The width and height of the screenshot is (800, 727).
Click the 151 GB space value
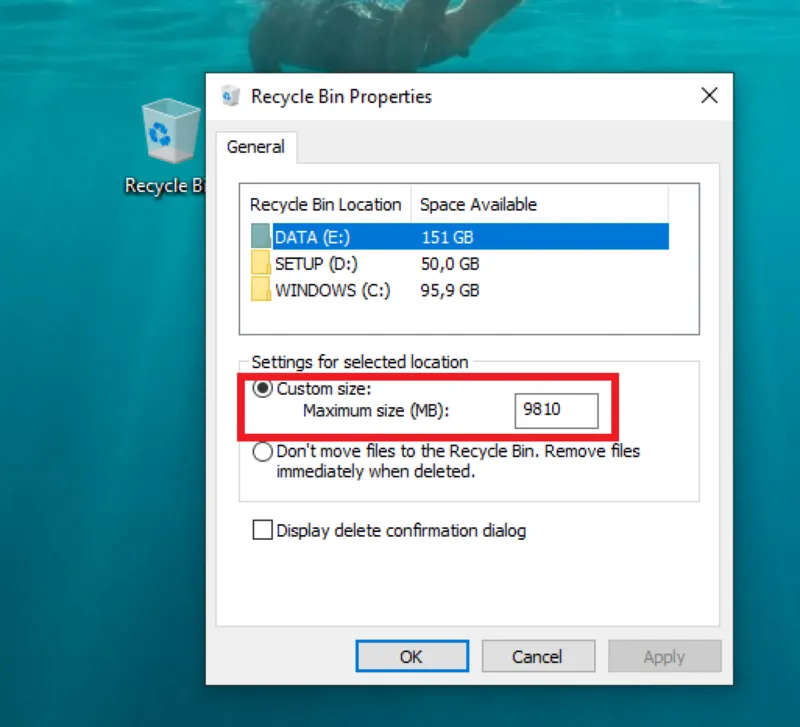pyautogui.click(x=447, y=237)
